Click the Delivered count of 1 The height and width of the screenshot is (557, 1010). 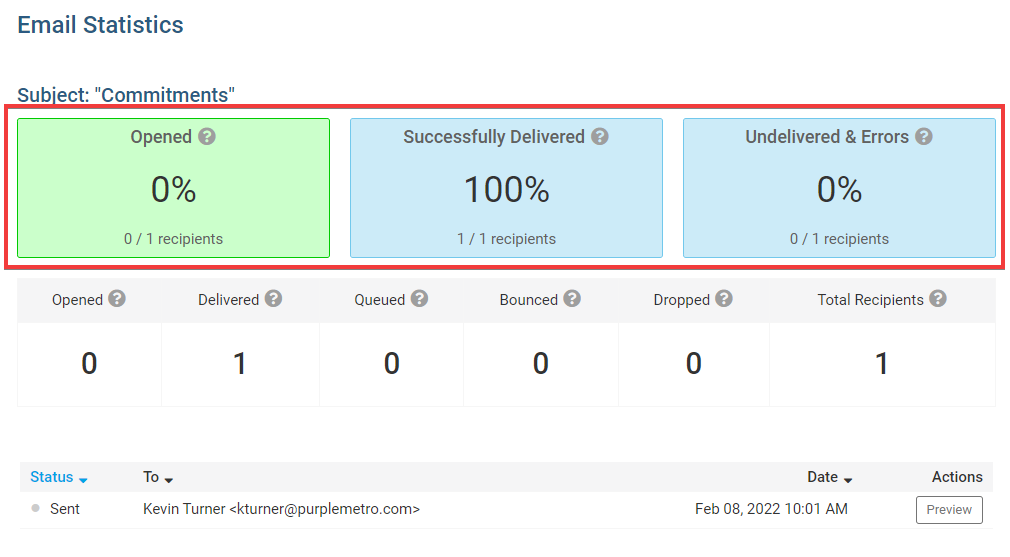(x=240, y=364)
